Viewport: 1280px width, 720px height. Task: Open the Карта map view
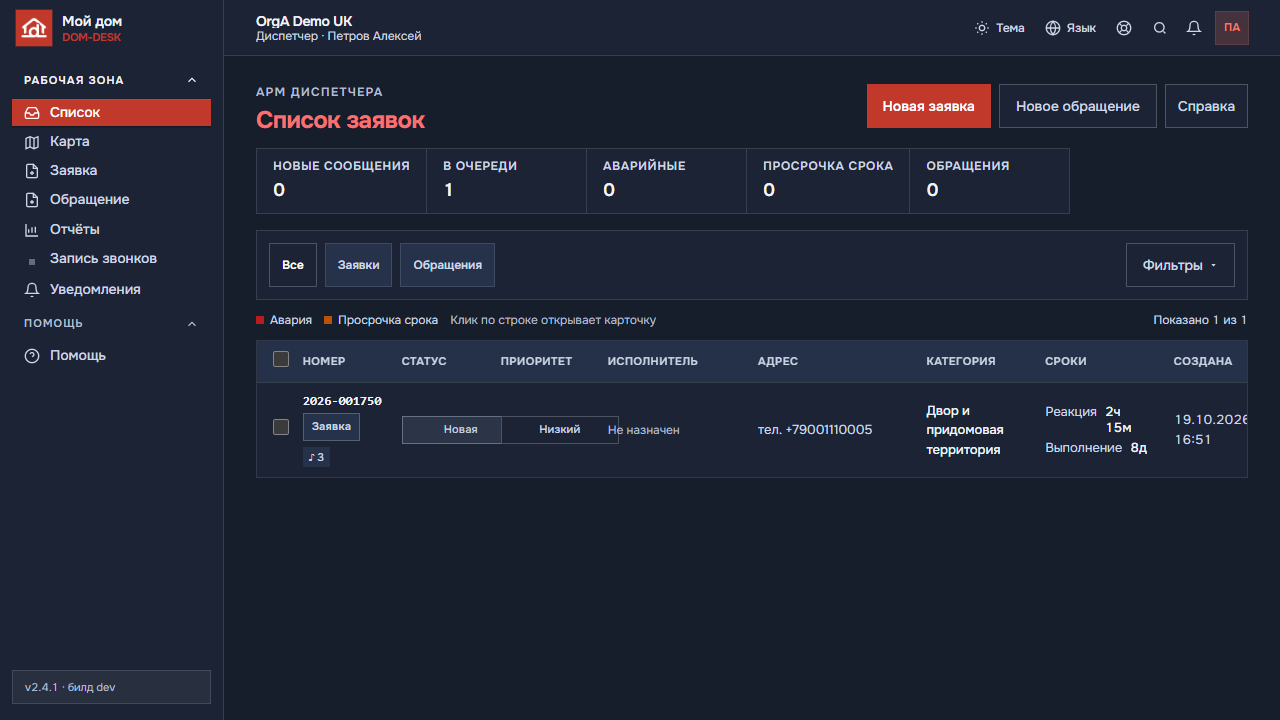[111, 142]
